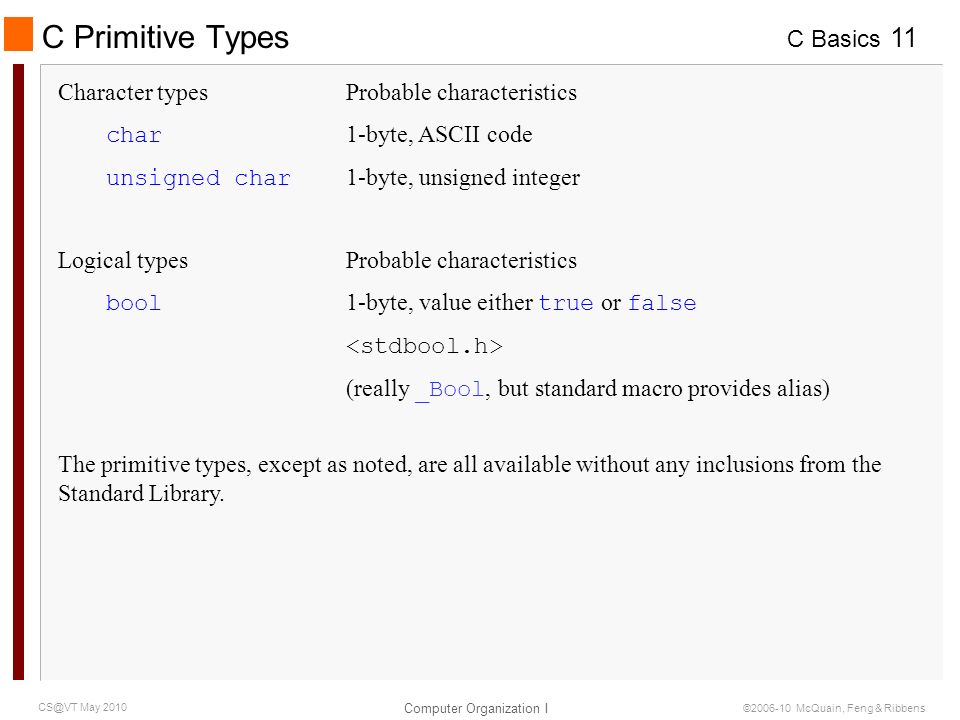Click the 'C Basics 11' slide number
Image resolution: width=960 pixels, height=720 pixels.
pos(851,39)
